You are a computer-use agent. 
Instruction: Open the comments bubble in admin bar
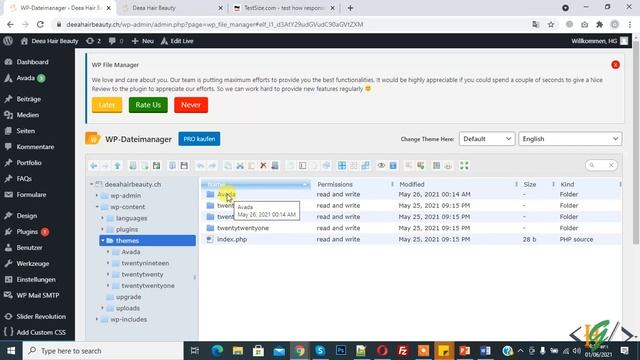coord(116,41)
